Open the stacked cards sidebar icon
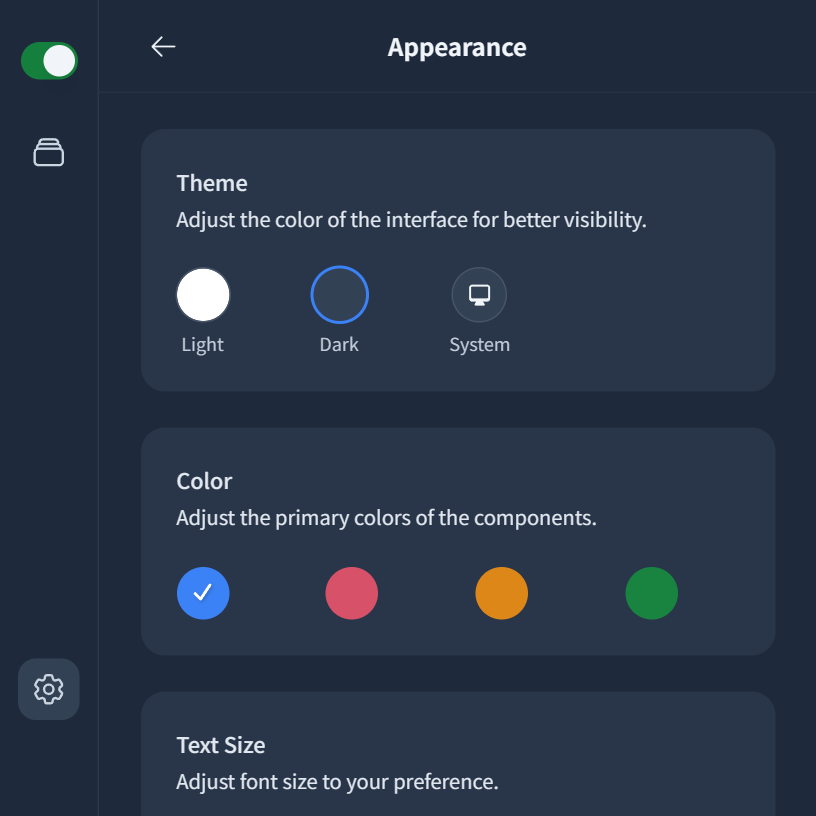Screen dimensions: 816x816 click(49, 152)
